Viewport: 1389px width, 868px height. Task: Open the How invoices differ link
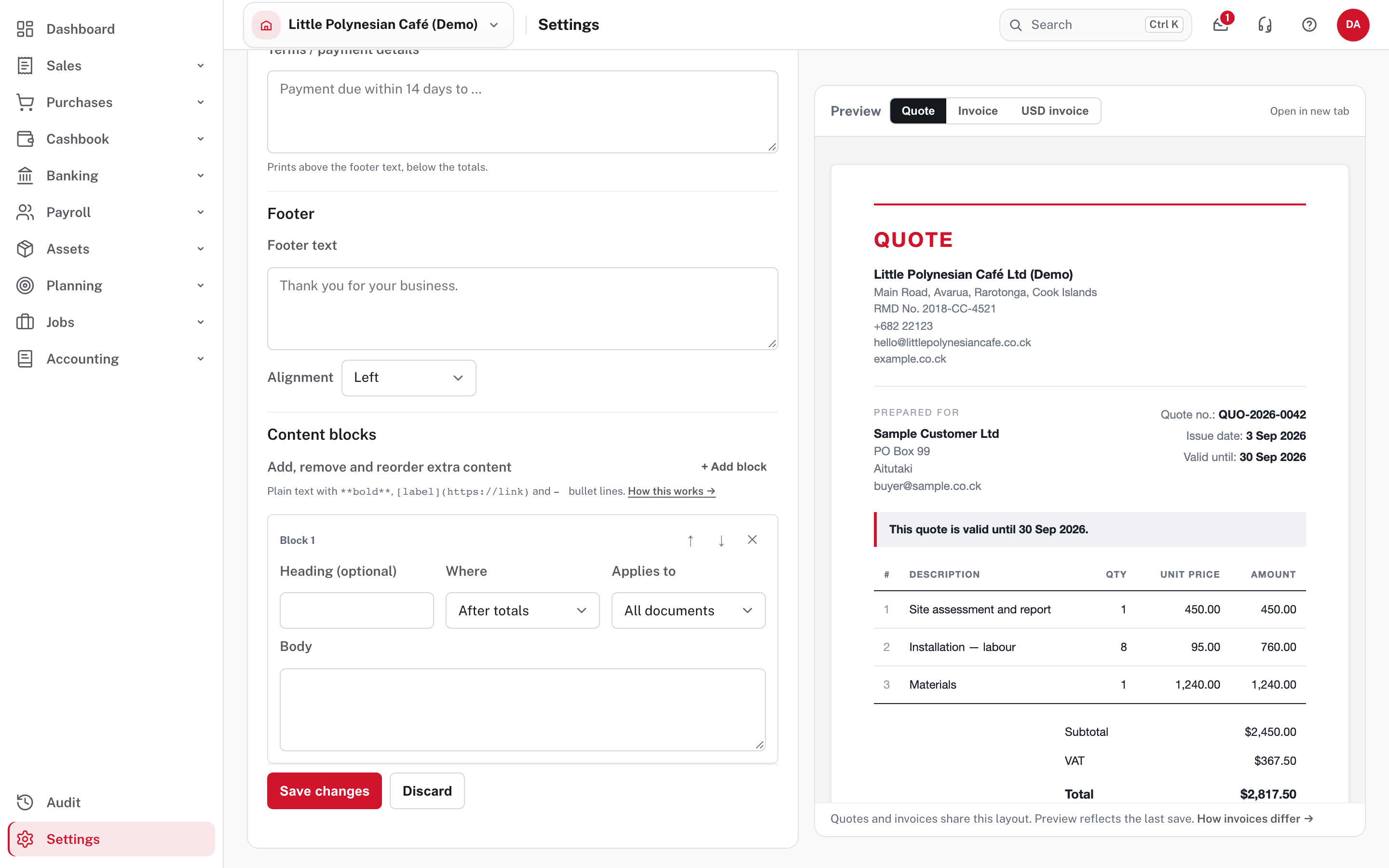click(x=1255, y=819)
